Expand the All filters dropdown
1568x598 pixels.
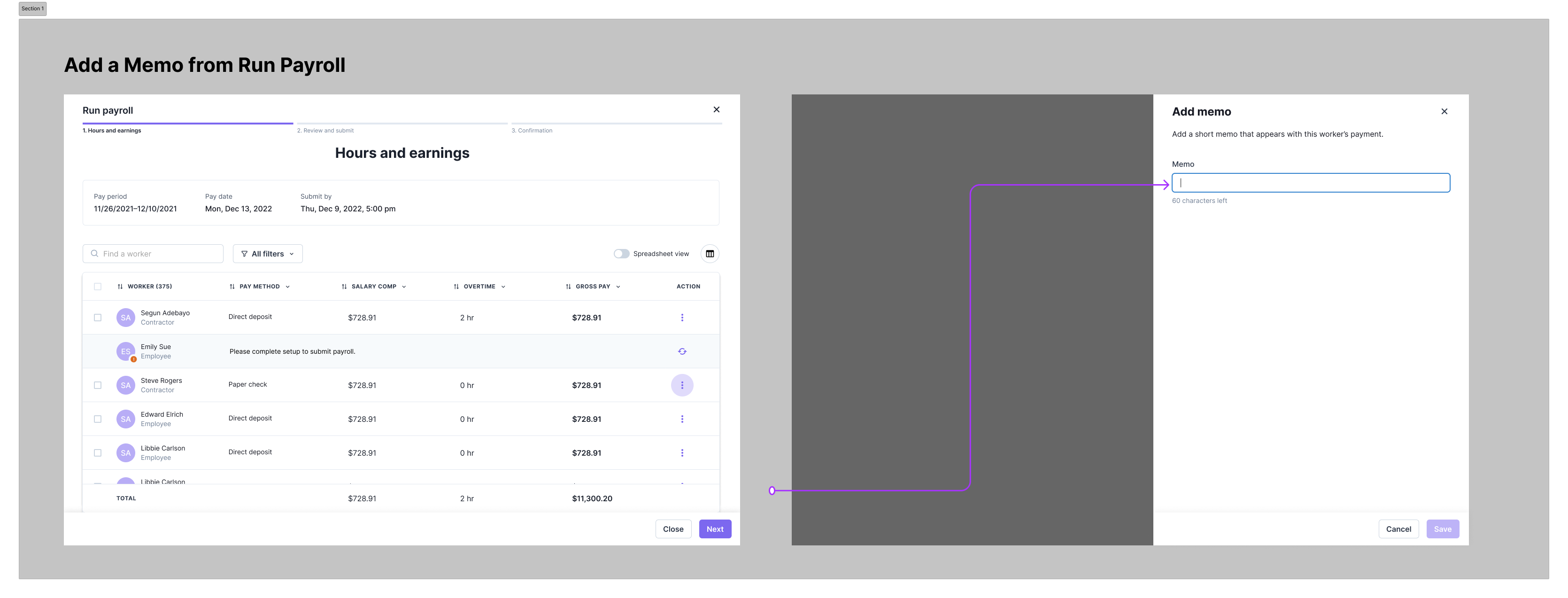(267, 254)
